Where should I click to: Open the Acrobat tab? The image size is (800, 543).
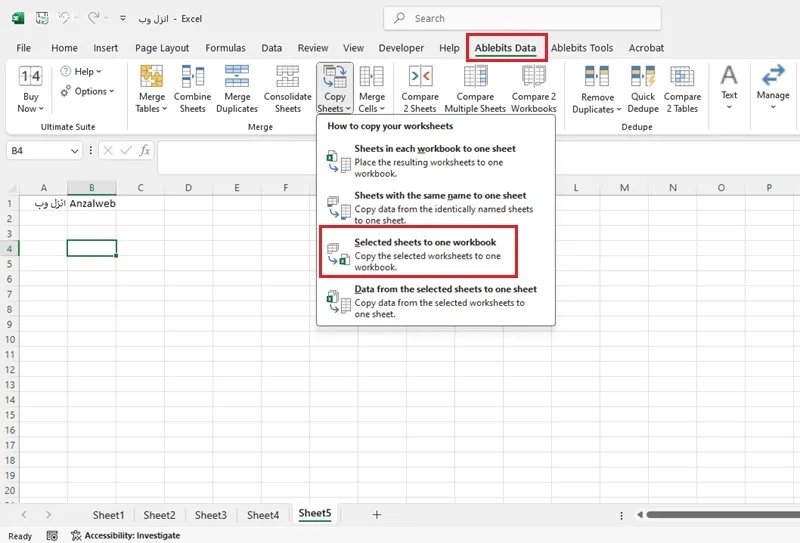tap(646, 48)
